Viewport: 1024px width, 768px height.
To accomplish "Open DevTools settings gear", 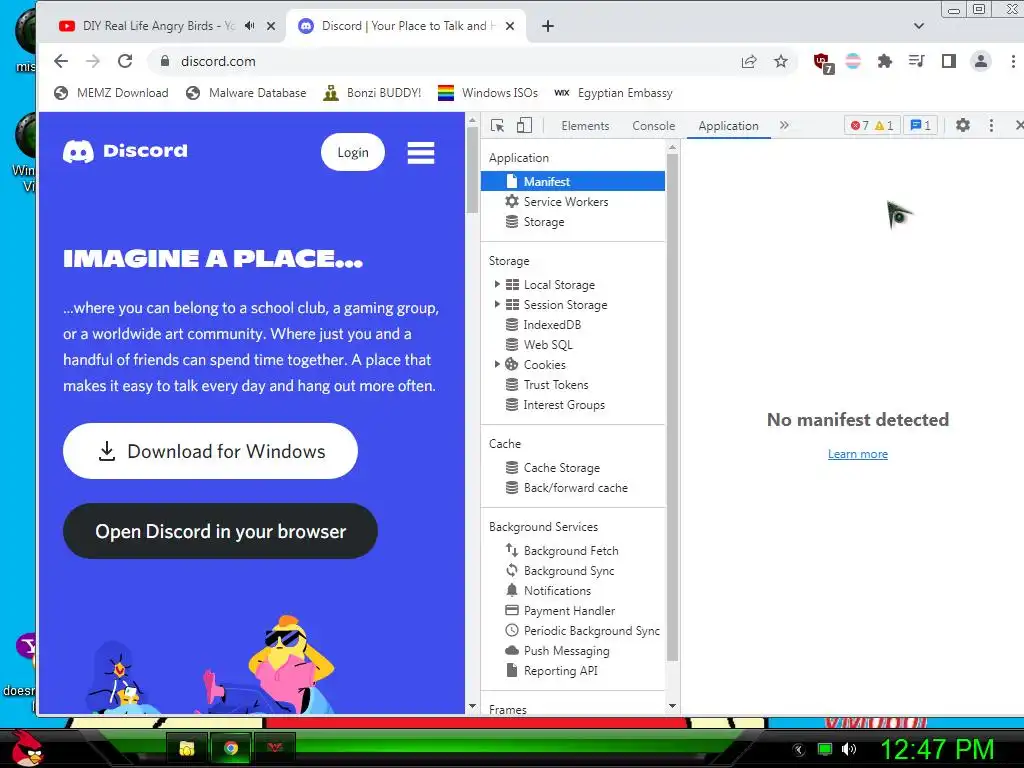I will click(x=963, y=125).
